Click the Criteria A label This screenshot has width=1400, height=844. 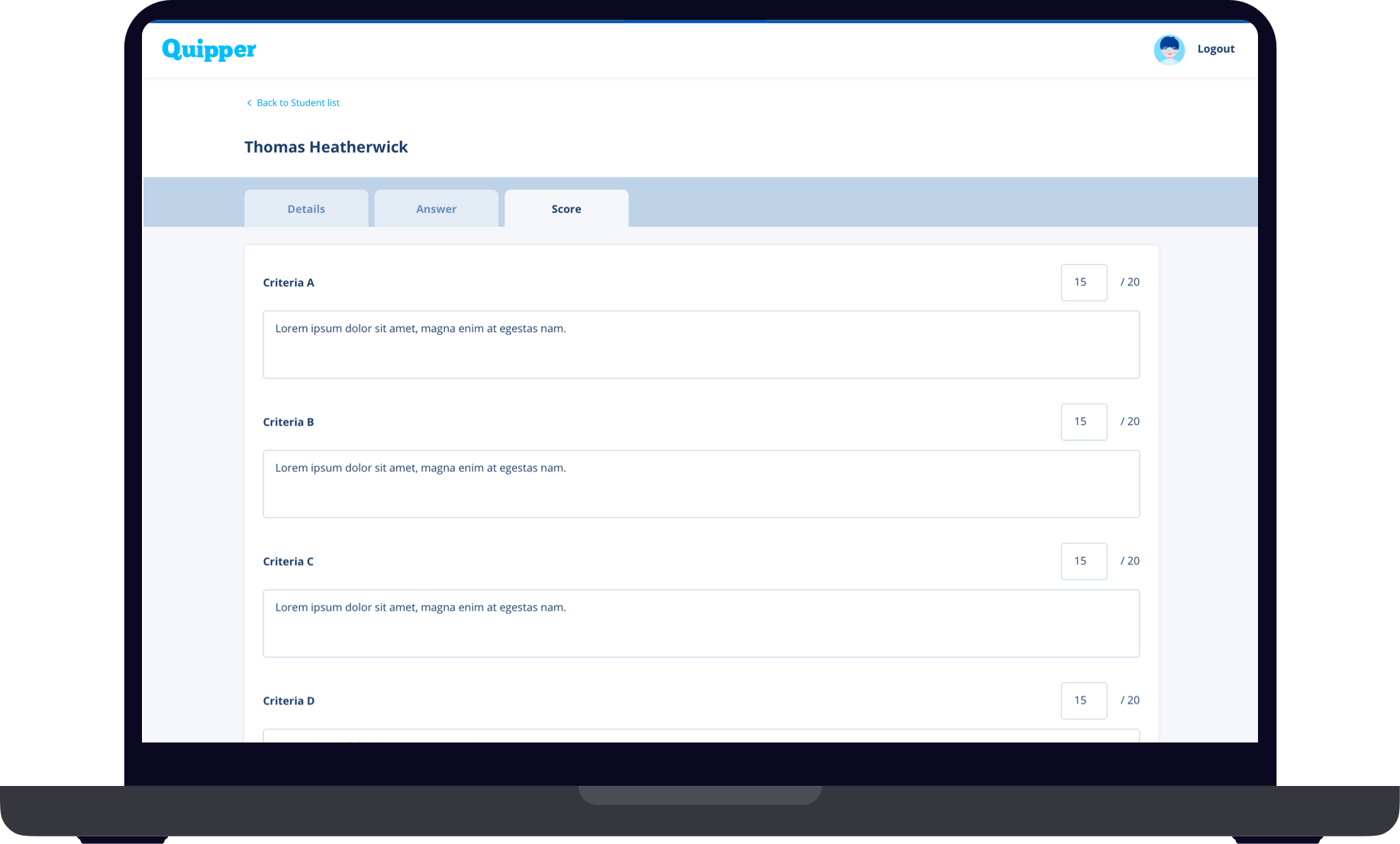pyautogui.click(x=289, y=283)
